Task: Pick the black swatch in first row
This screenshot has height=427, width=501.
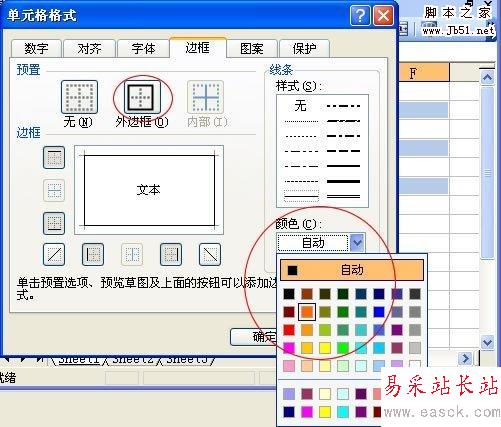Action: coord(289,294)
